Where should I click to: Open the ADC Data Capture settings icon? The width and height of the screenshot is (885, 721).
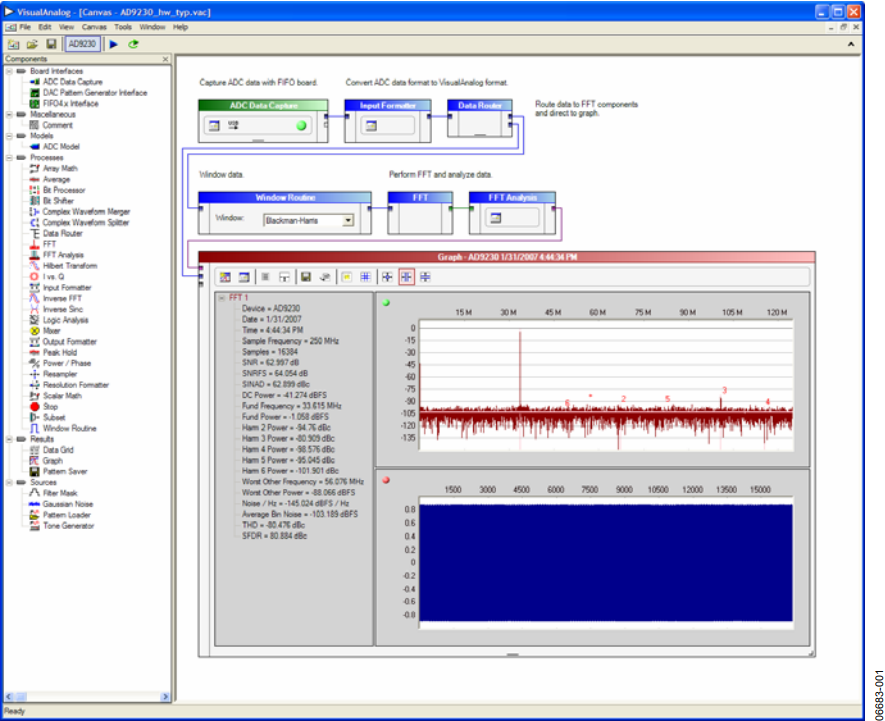[x=214, y=125]
